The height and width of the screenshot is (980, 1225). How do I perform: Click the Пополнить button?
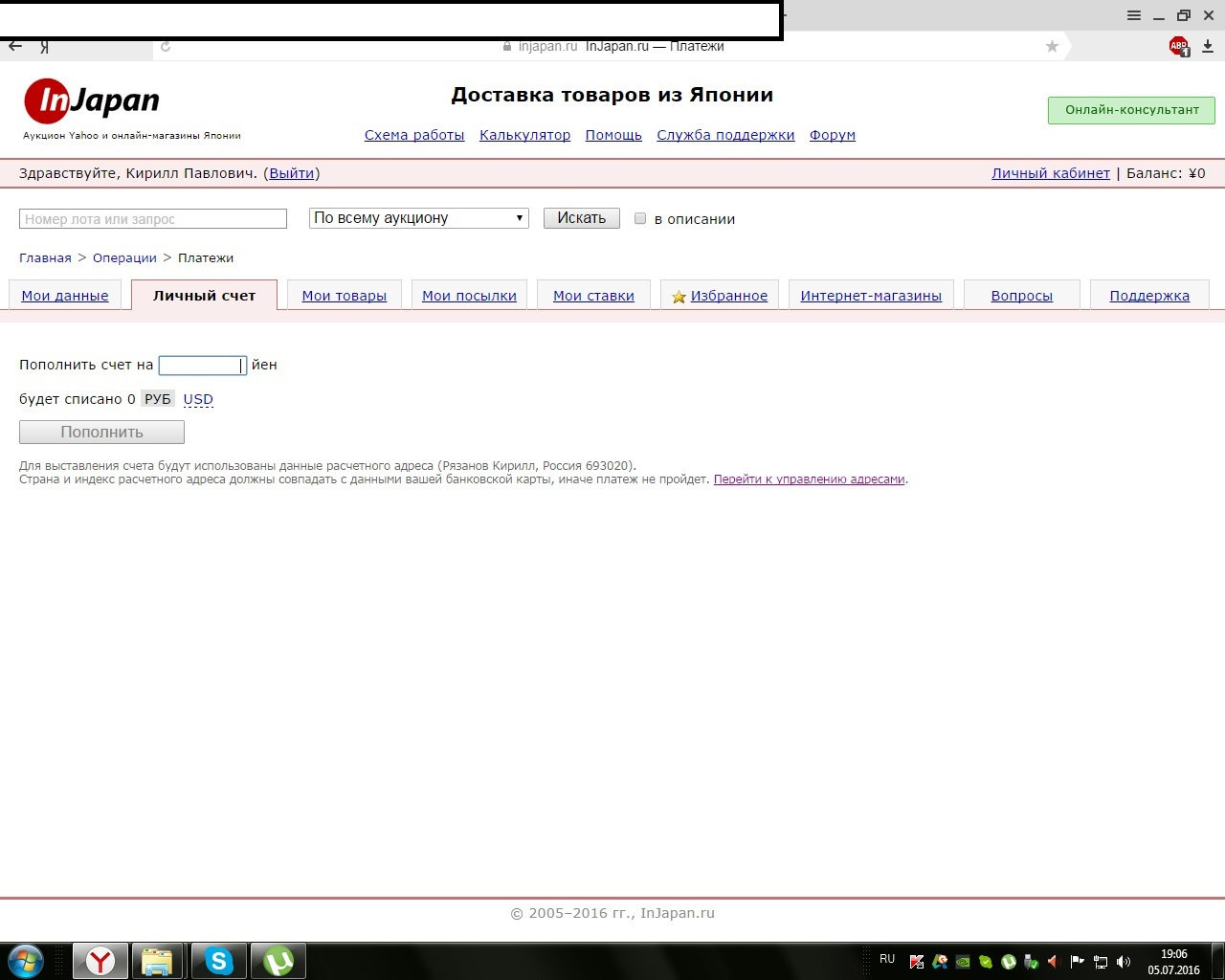coord(101,433)
